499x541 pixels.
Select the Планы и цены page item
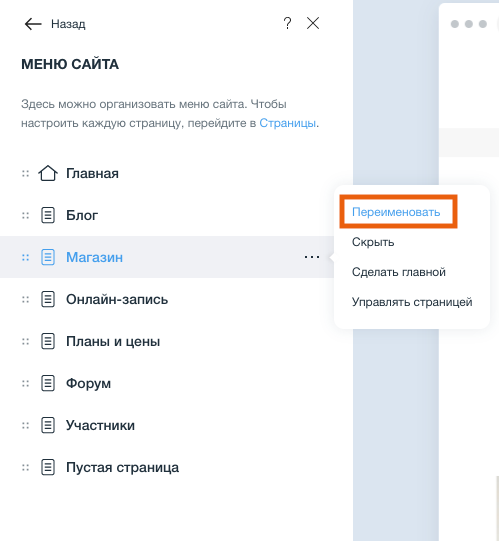167,342
